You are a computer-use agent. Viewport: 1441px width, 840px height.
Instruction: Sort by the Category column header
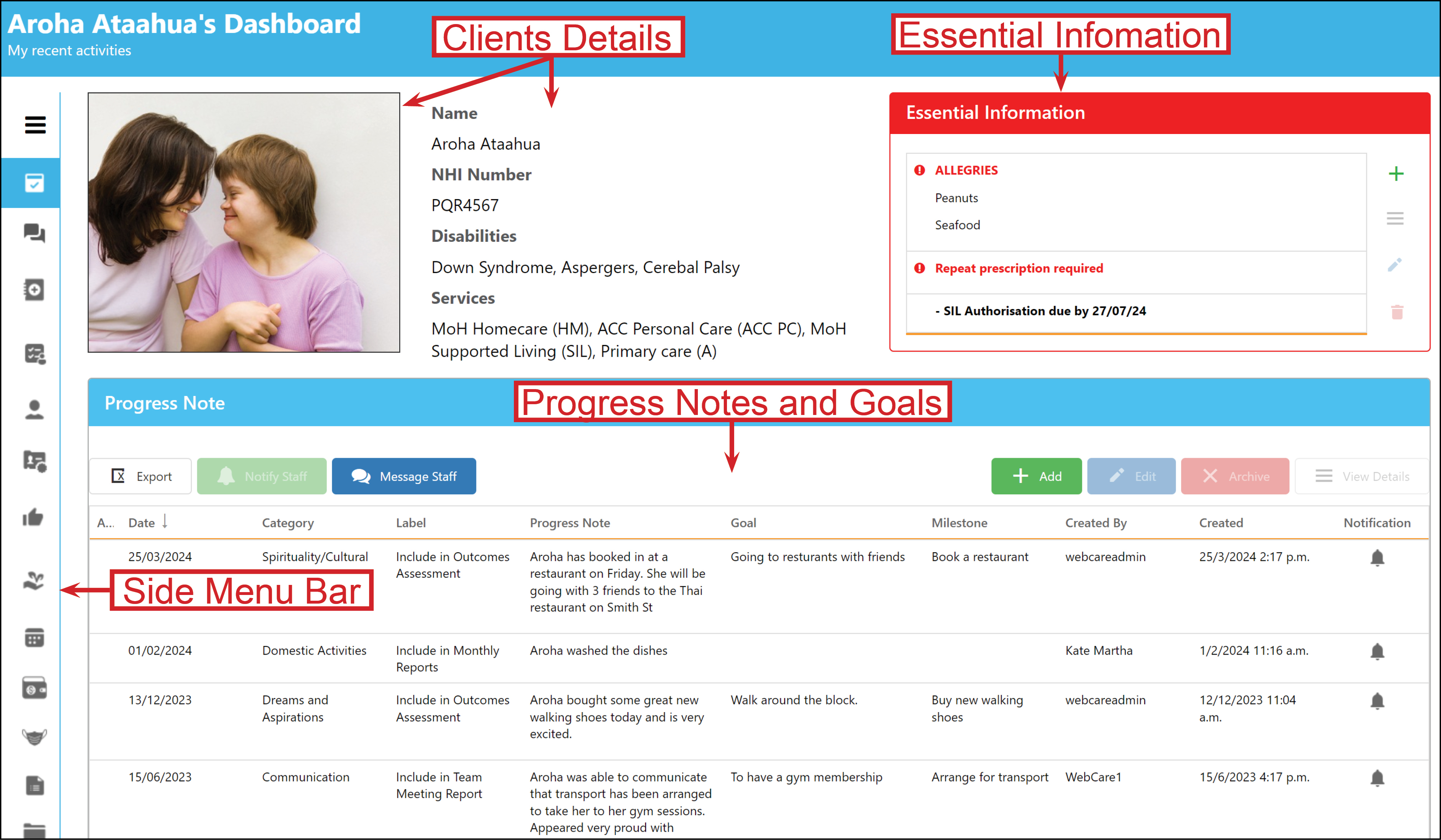[x=287, y=523]
